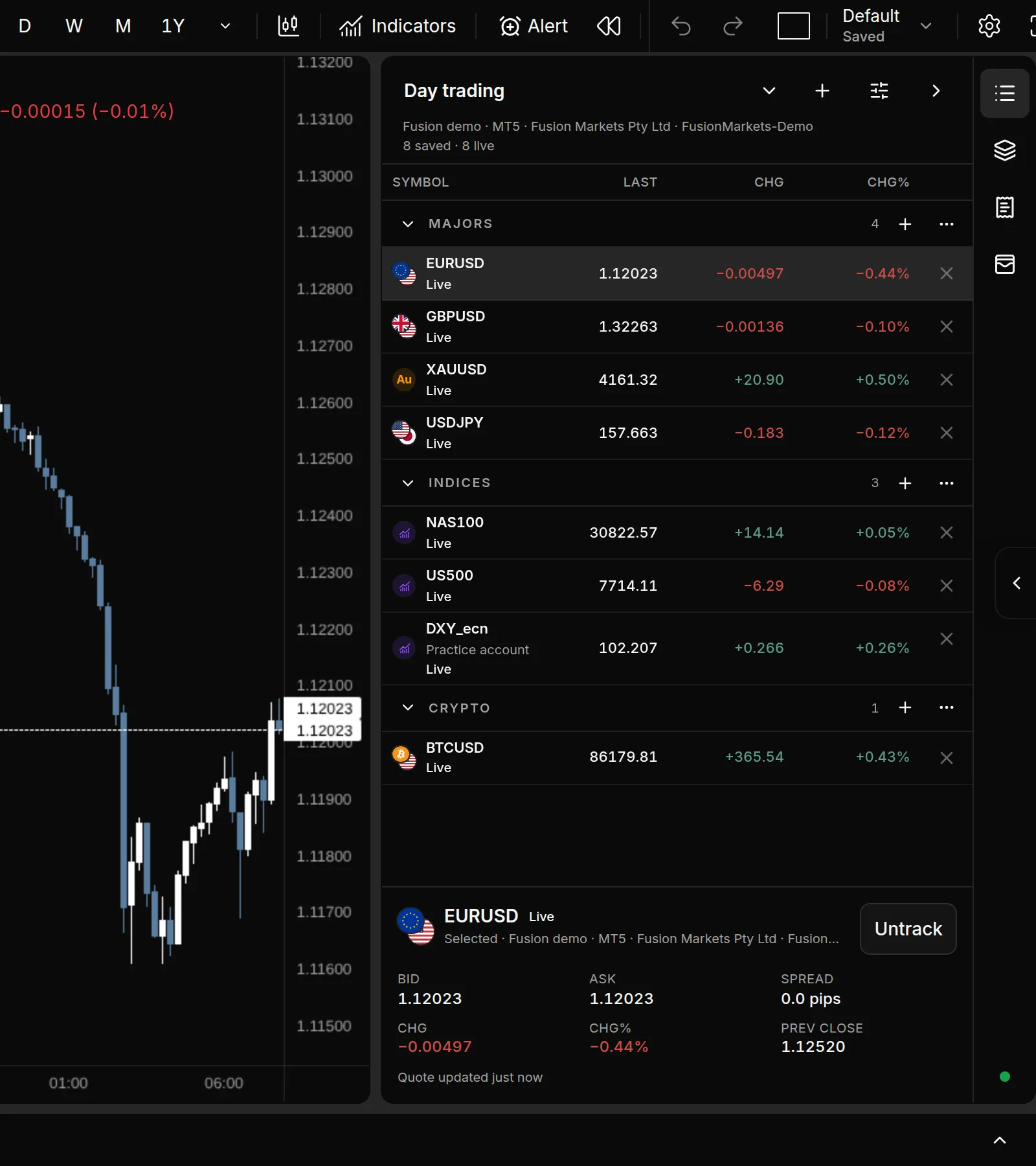The height and width of the screenshot is (1166, 1036).
Task: Open MAJORS group more options
Action: 946,224
